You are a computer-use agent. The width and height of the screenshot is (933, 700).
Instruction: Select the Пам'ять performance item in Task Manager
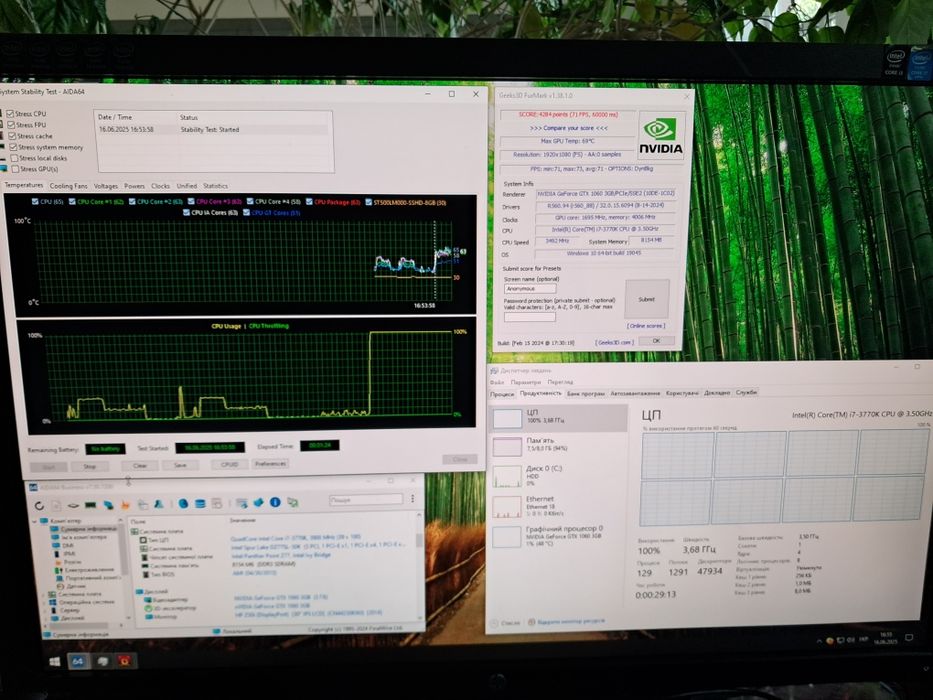pos(559,445)
